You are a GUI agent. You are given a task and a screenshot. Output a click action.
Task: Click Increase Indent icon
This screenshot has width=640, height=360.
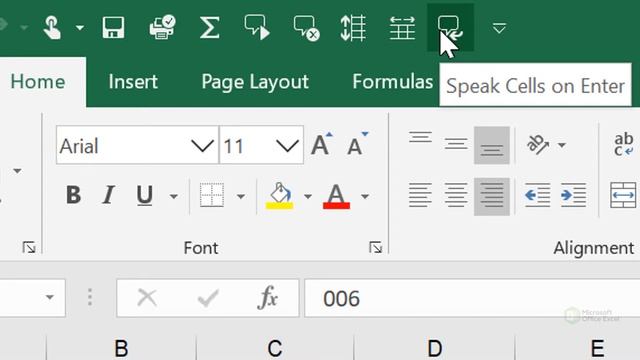tap(573, 195)
